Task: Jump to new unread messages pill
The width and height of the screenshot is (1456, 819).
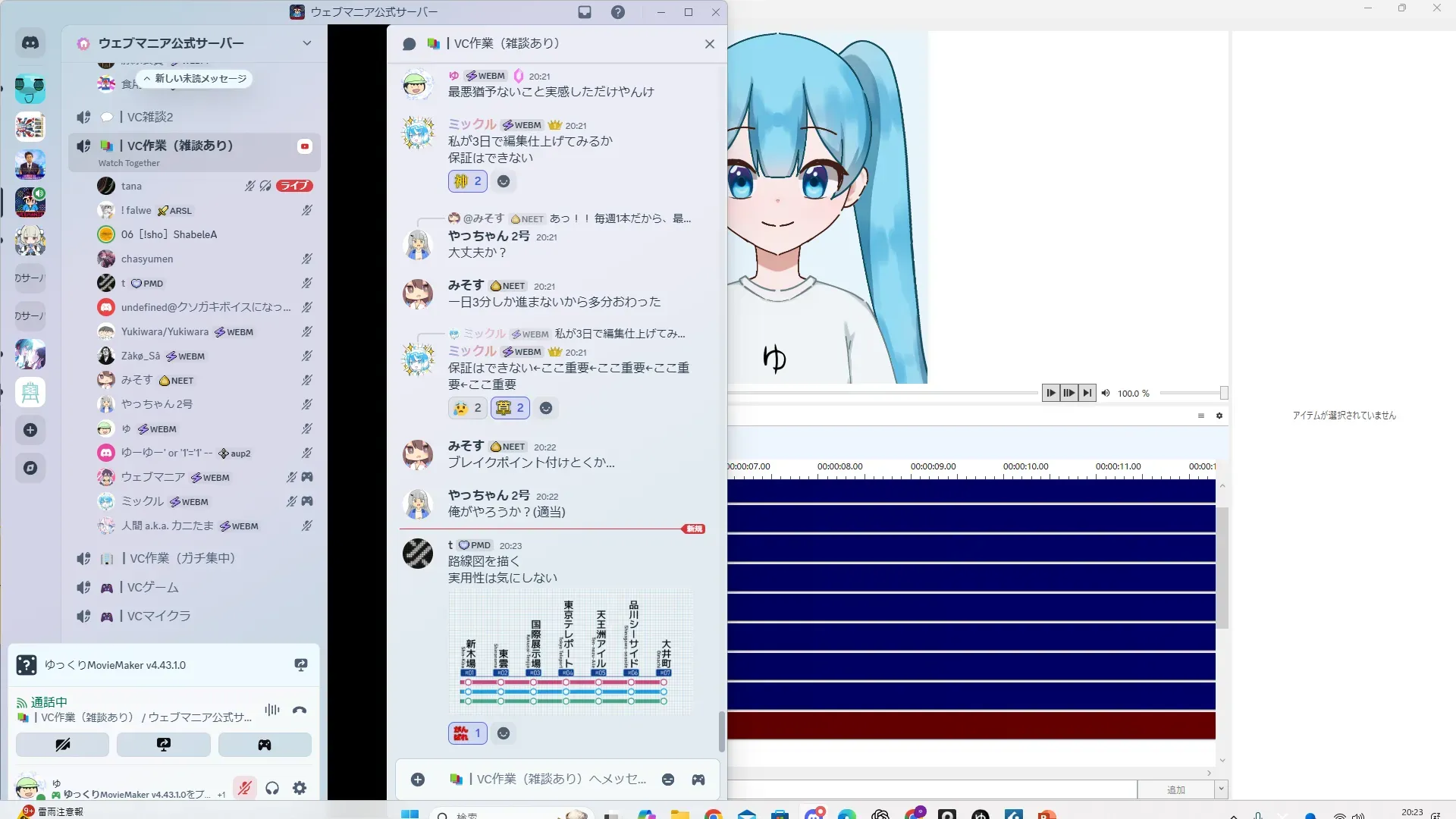Action: tap(195, 79)
